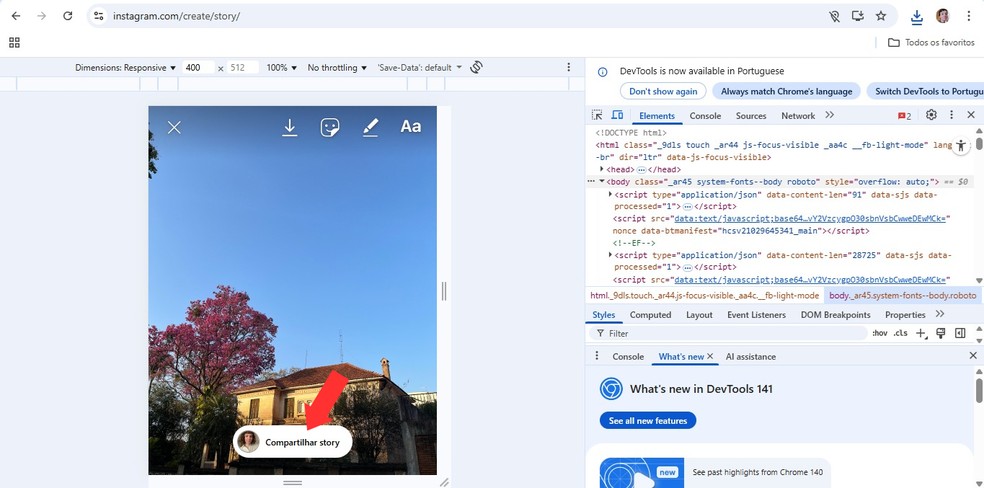
Task: Close the story editor with the X icon
Action: click(174, 127)
